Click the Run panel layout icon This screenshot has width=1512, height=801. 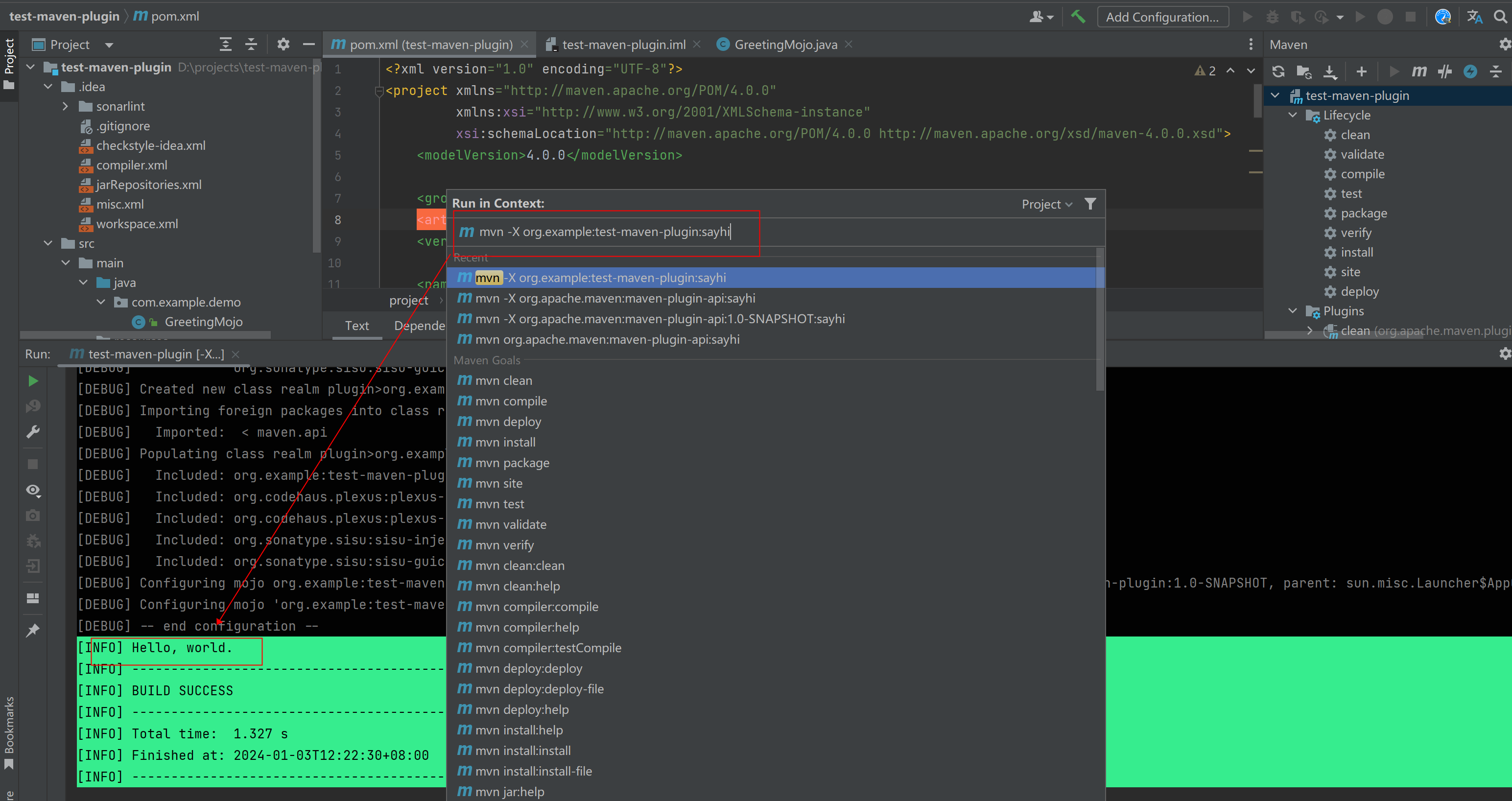click(x=33, y=598)
